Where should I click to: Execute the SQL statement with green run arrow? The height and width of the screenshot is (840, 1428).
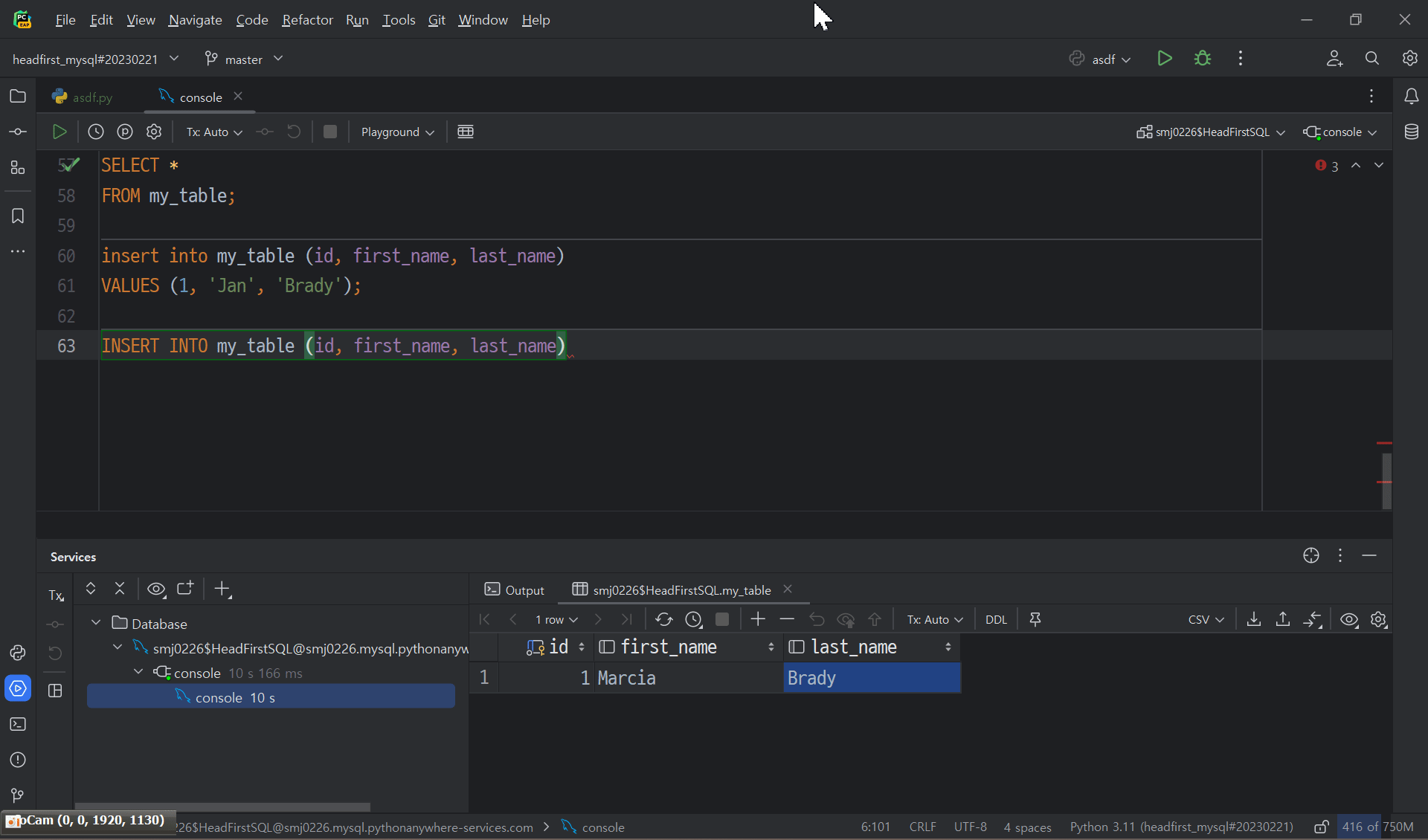point(59,132)
